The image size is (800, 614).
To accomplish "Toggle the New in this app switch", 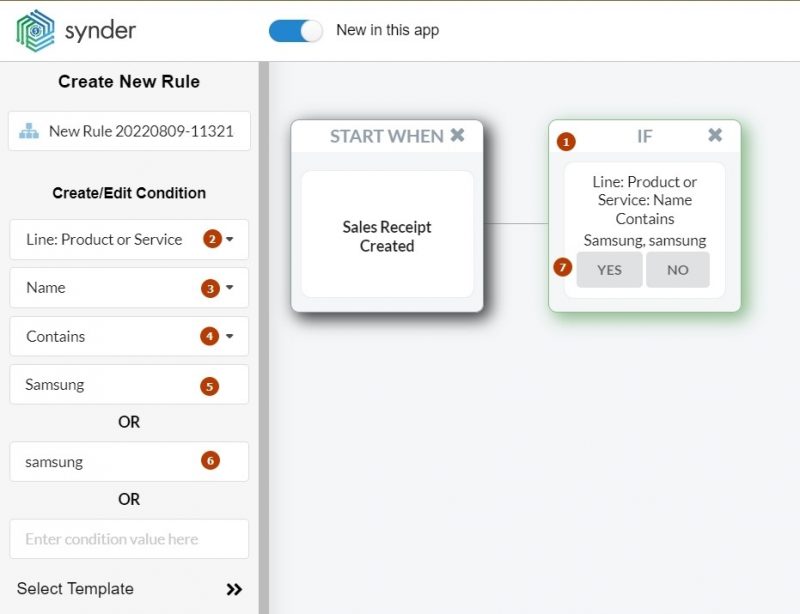I will click(294, 31).
